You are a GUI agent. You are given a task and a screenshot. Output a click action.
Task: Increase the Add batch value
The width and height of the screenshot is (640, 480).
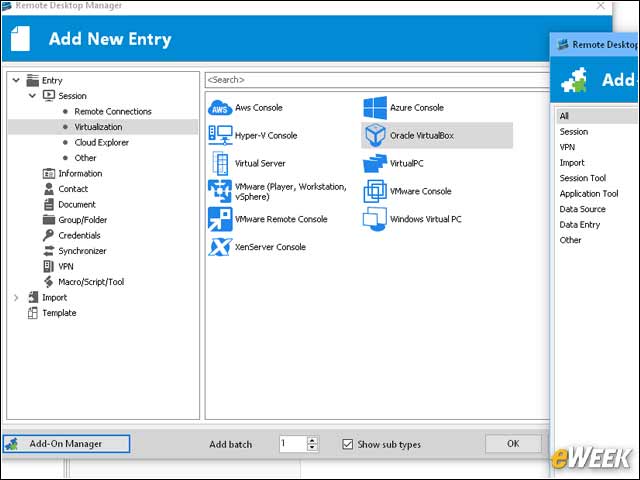point(312,440)
